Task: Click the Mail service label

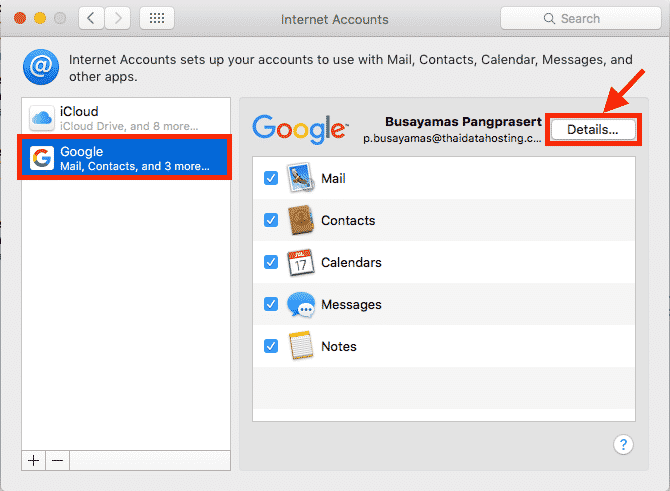Action: coord(333,178)
